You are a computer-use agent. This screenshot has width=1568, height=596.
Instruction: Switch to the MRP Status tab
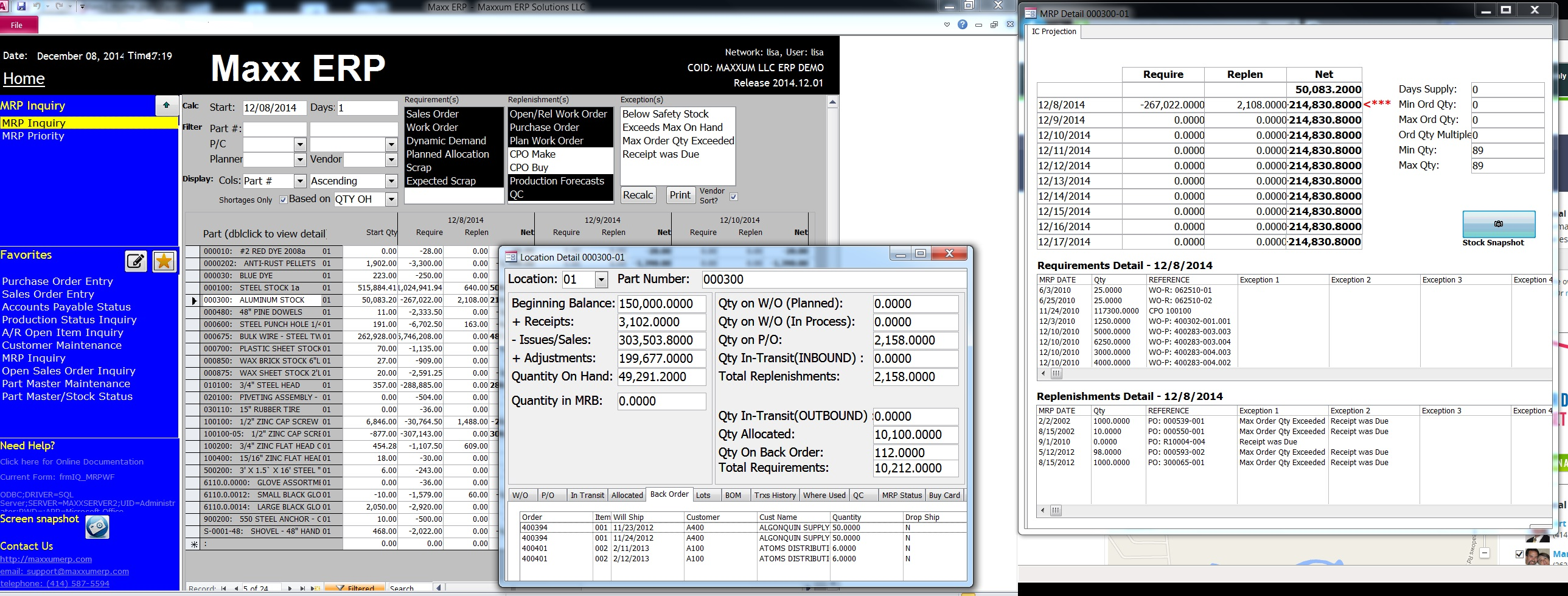902,495
